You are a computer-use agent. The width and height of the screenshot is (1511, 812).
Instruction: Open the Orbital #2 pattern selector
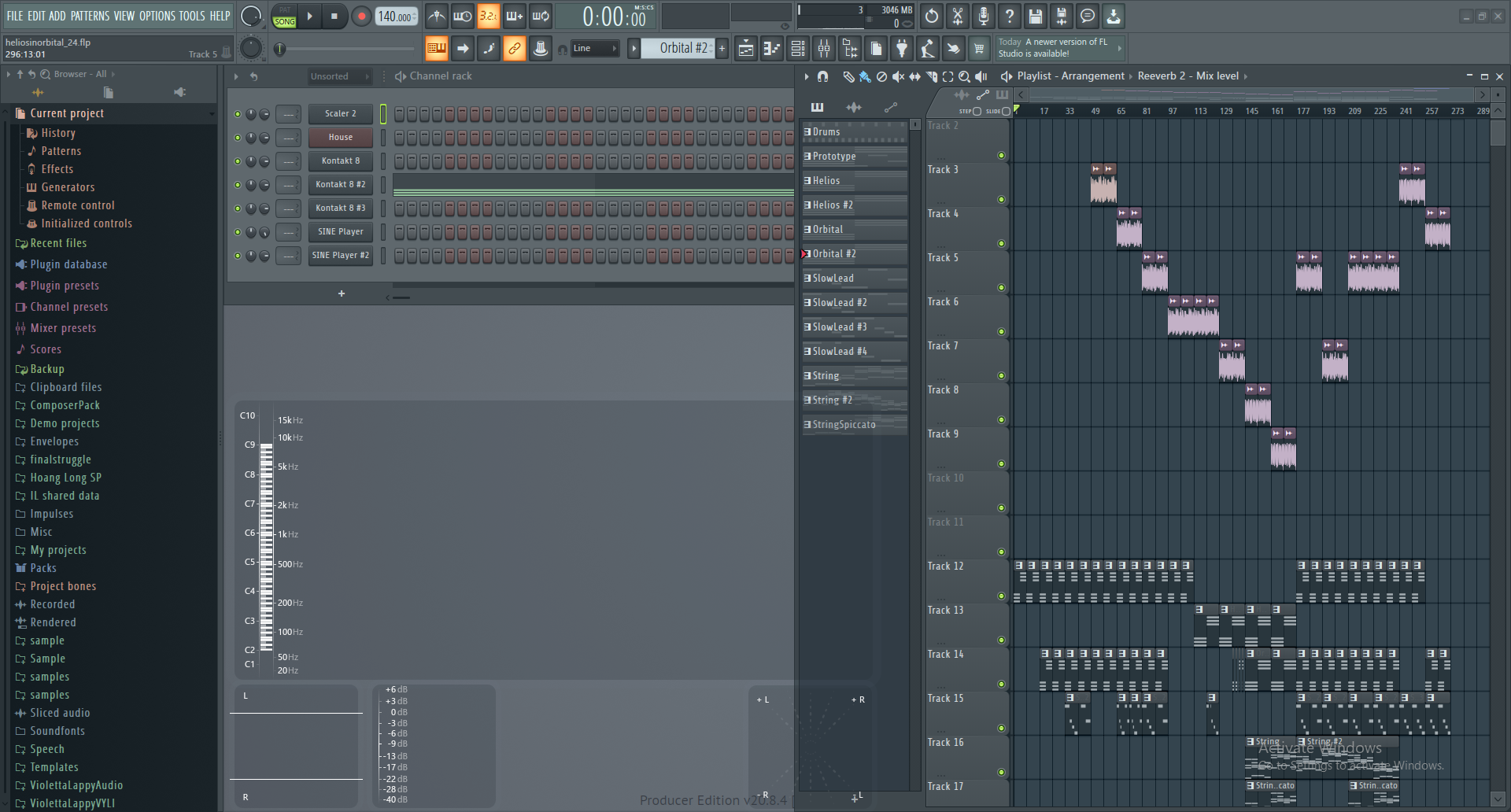pos(677,49)
